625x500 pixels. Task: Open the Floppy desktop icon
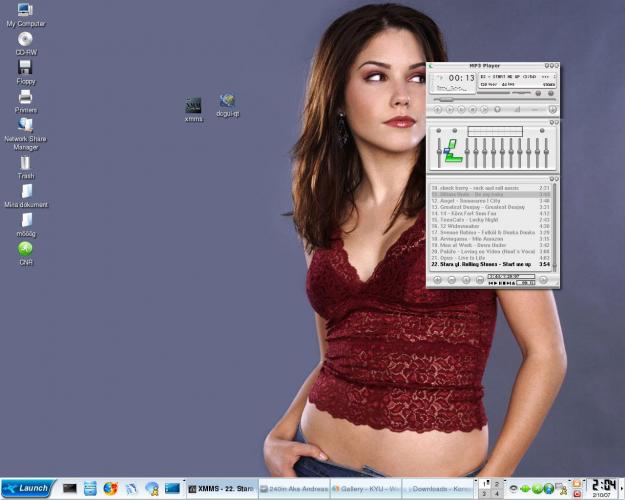click(25, 68)
